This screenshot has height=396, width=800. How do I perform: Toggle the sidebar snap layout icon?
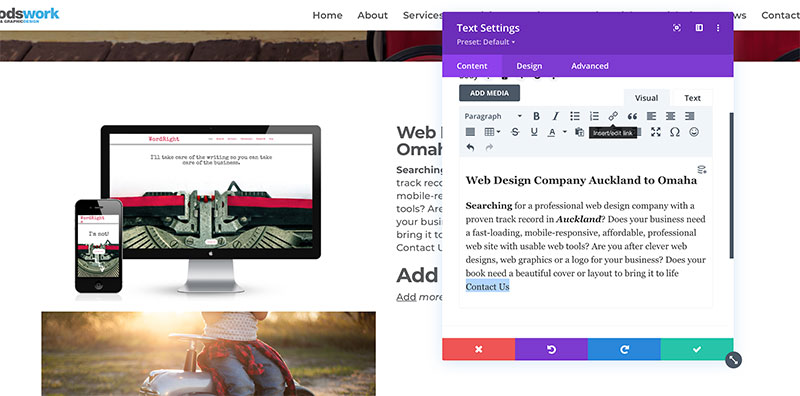699,28
